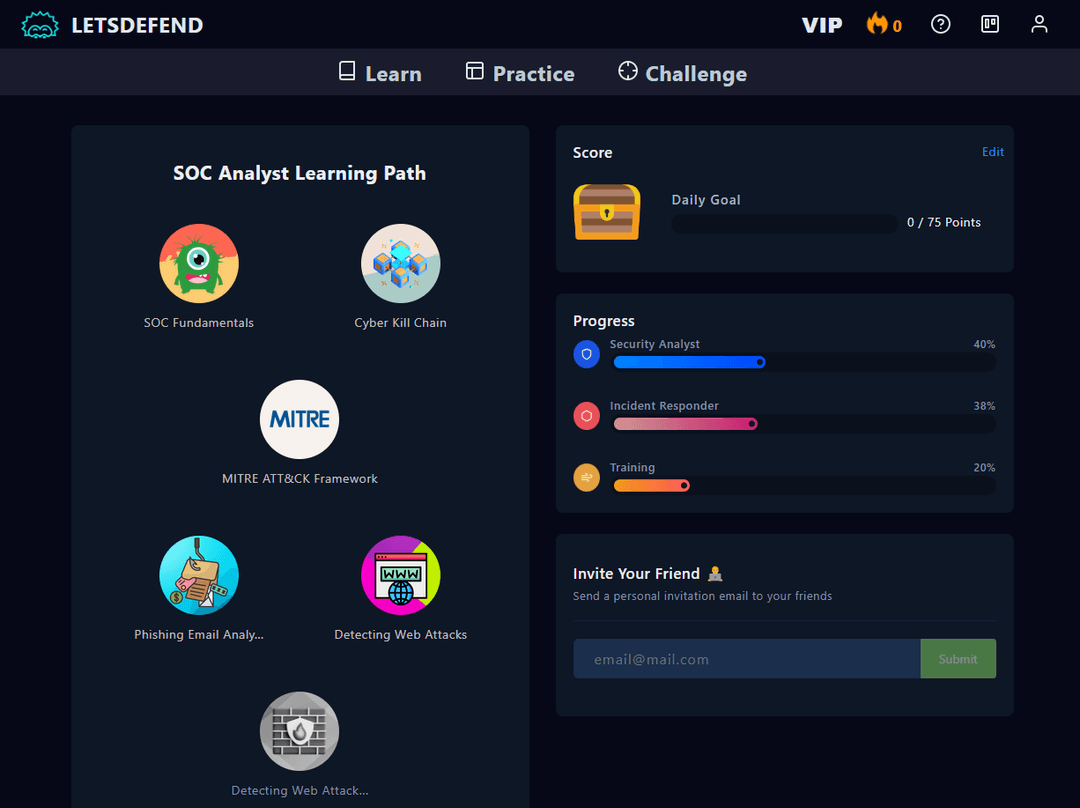This screenshot has width=1080, height=808.
Task: Open the grey firewall course icon
Action: pos(300,731)
